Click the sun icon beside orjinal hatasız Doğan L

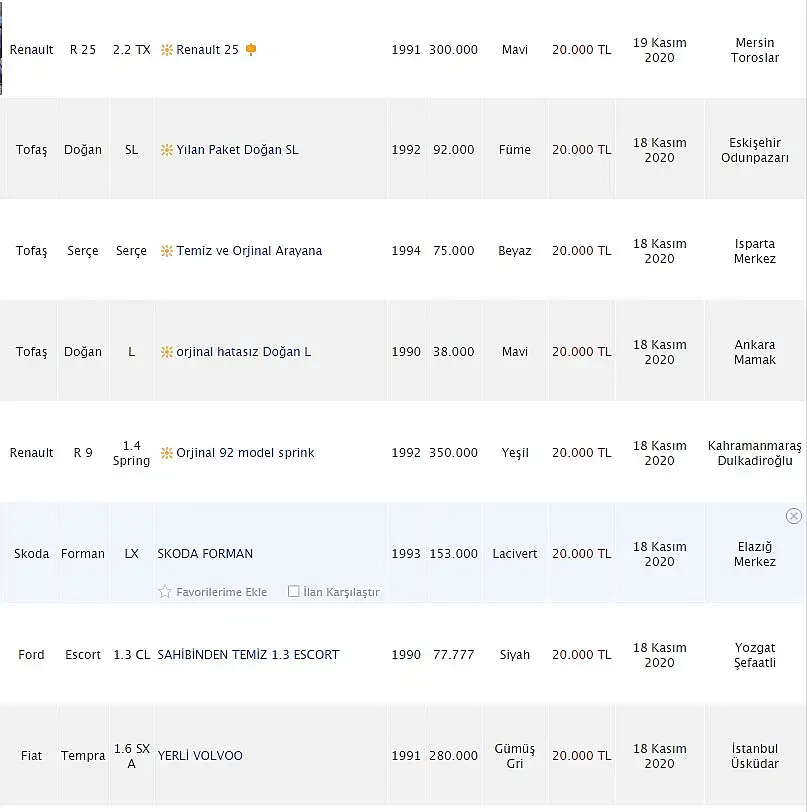pyautogui.click(x=166, y=352)
